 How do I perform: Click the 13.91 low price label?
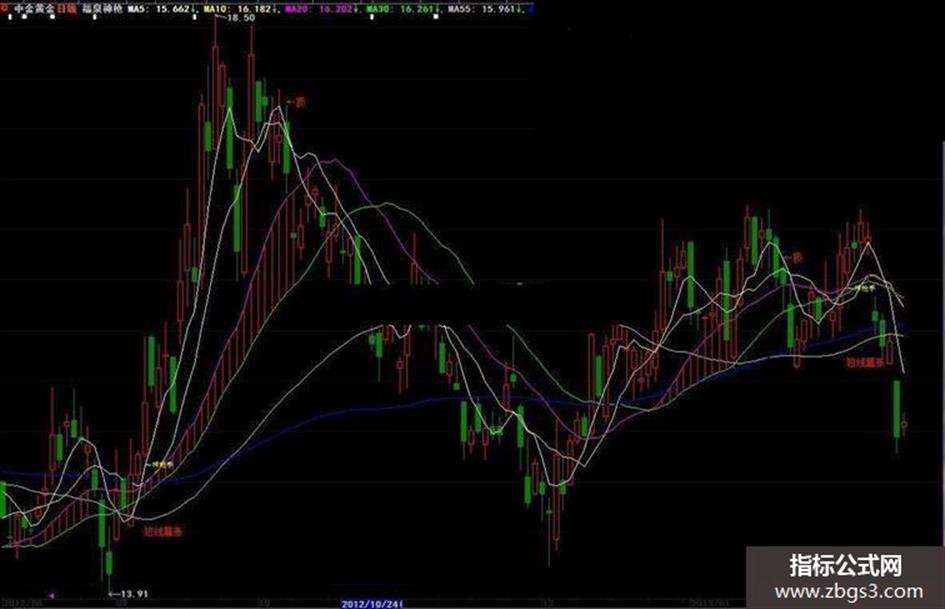pos(133,593)
